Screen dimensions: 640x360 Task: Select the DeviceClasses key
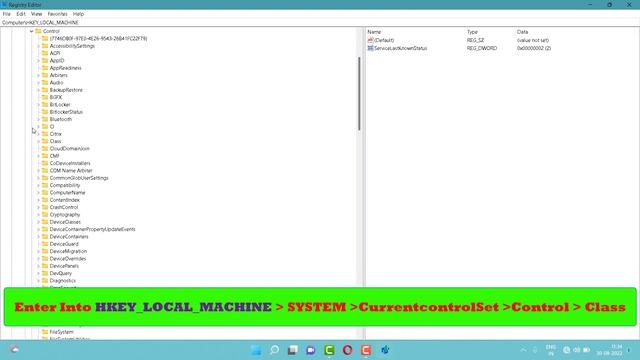point(65,222)
